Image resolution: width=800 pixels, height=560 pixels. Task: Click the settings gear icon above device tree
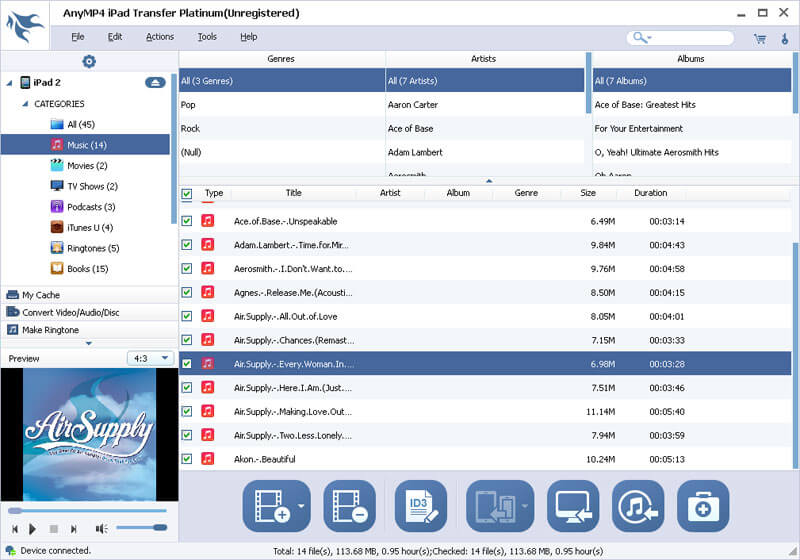pos(89,61)
